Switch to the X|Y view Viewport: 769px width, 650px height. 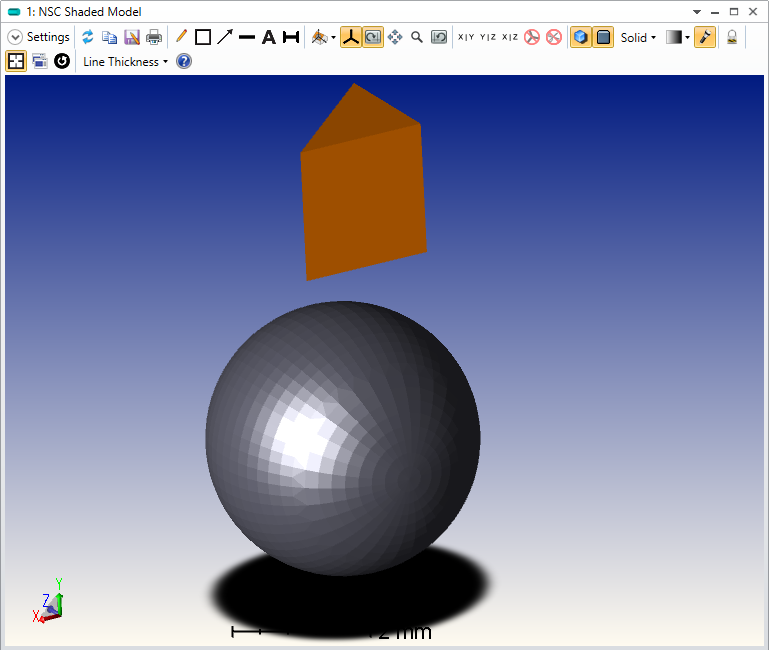[x=466, y=37]
